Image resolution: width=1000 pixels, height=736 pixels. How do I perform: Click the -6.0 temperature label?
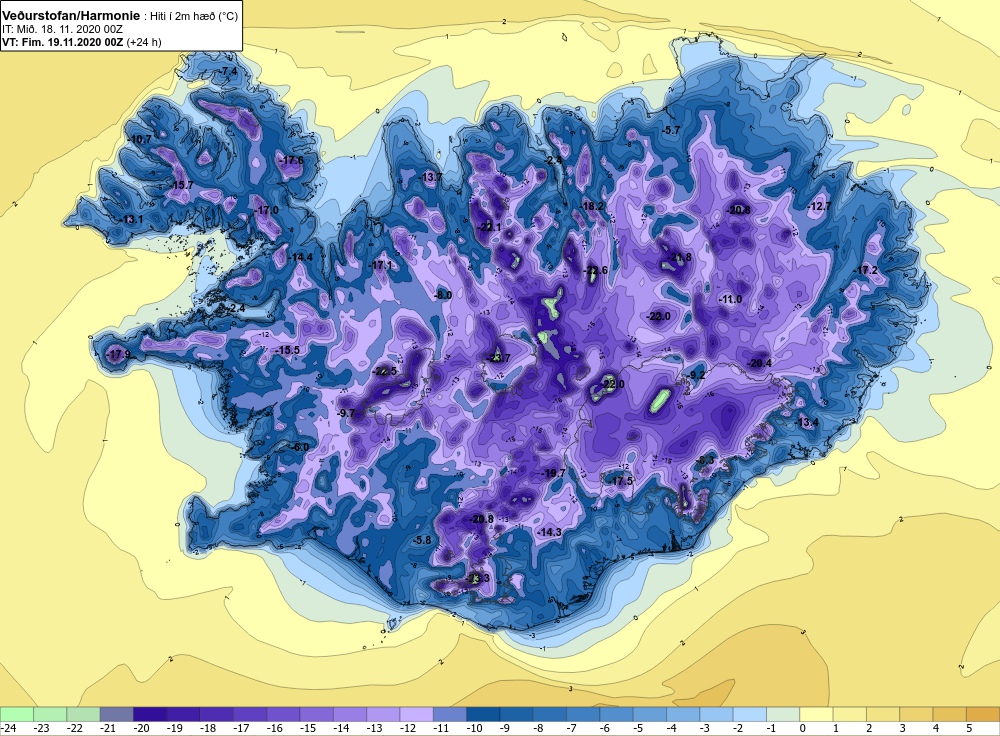tap(300, 447)
